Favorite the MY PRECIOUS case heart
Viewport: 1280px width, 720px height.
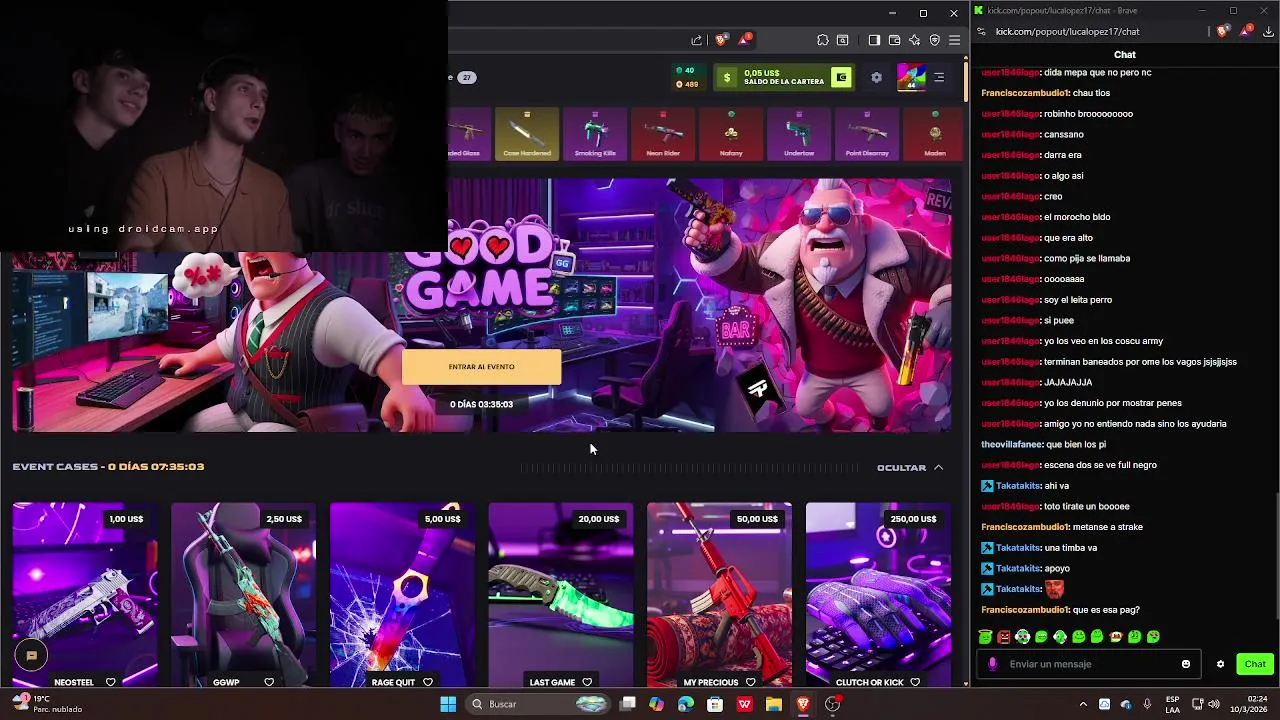pyautogui.click(x=751, y=682)
